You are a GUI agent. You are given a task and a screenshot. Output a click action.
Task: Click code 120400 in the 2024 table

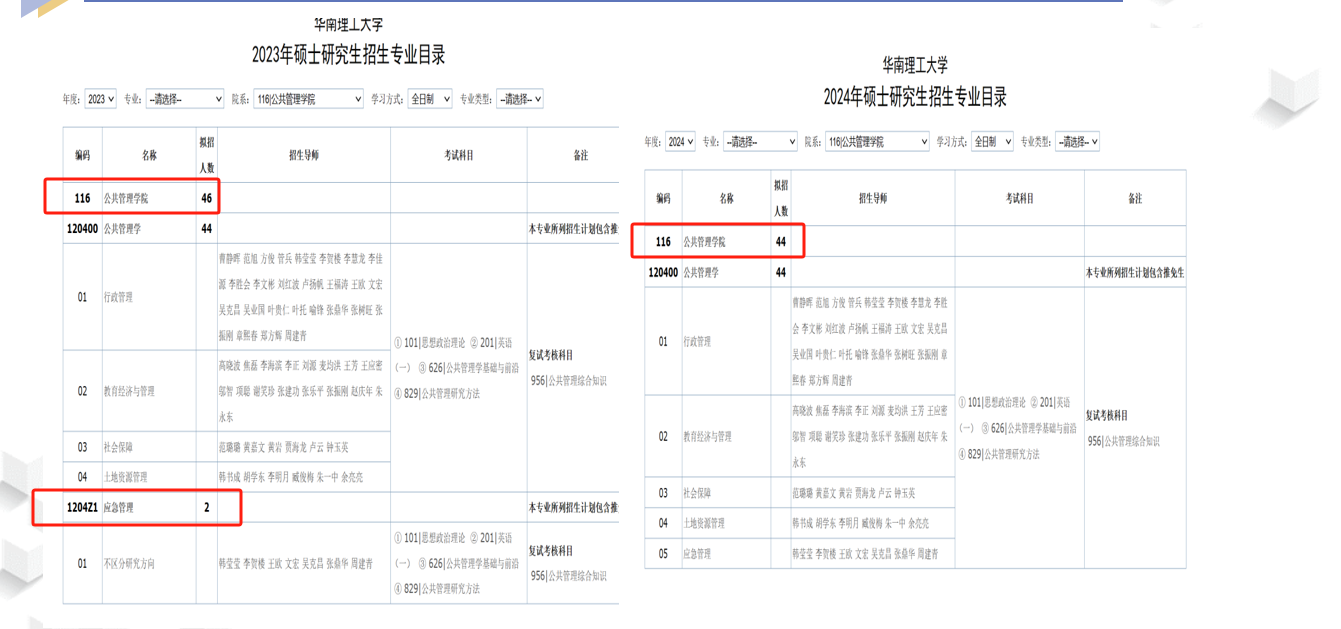pos(663,272)
